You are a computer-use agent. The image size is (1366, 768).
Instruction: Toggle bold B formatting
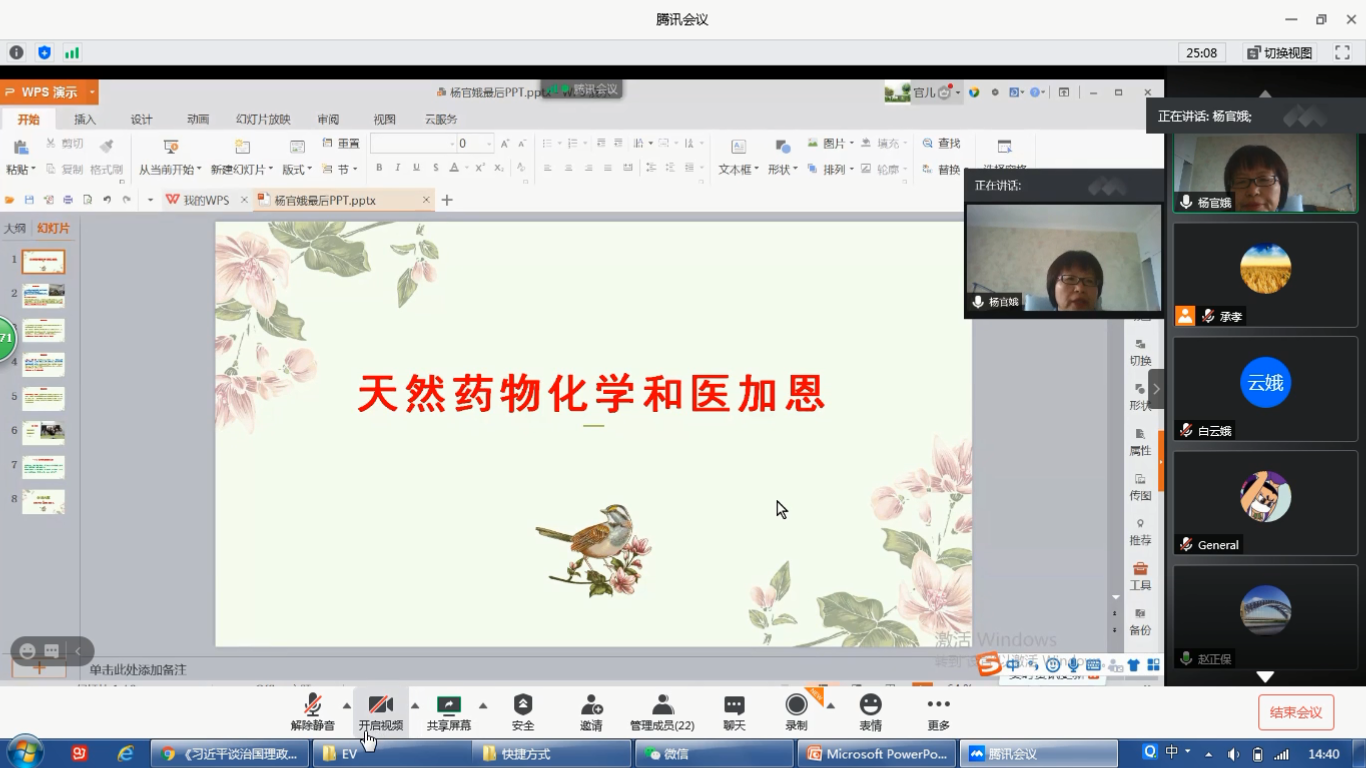coord(379,168)
